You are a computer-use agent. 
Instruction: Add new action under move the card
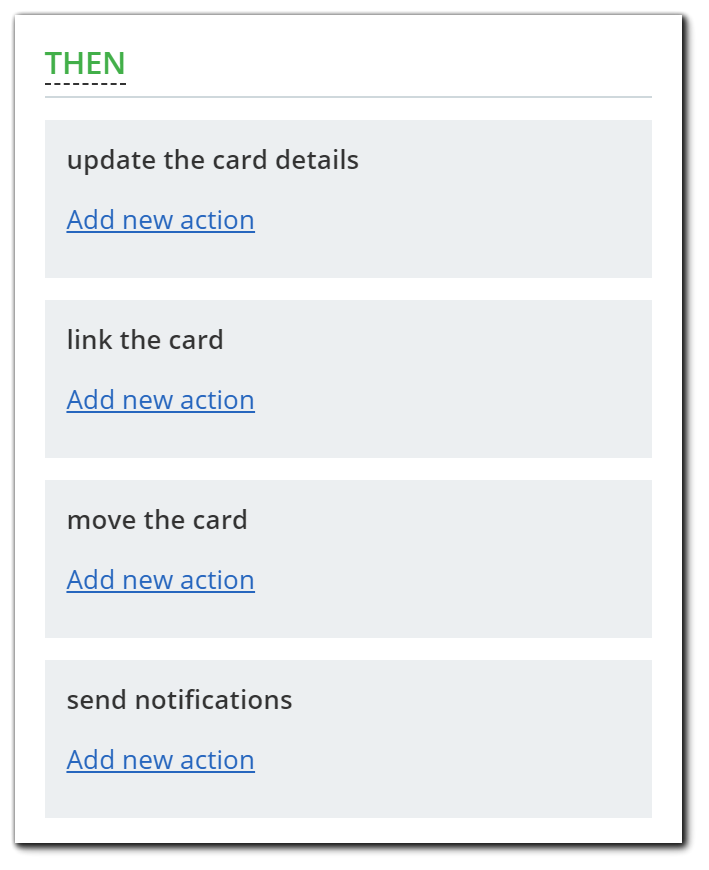[160, 580]
